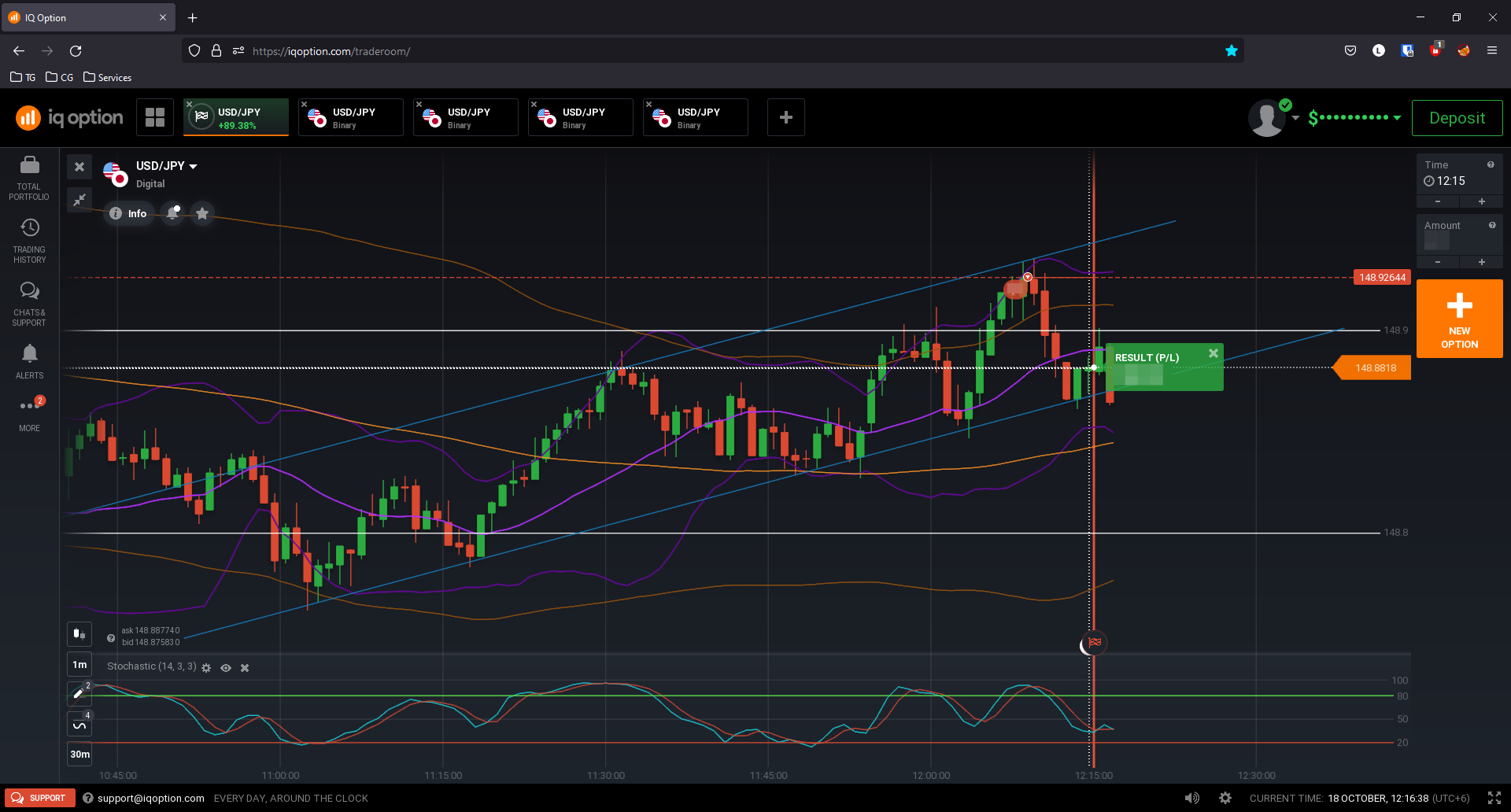
Task: Open new browser tab
Action: pos(192,17)
